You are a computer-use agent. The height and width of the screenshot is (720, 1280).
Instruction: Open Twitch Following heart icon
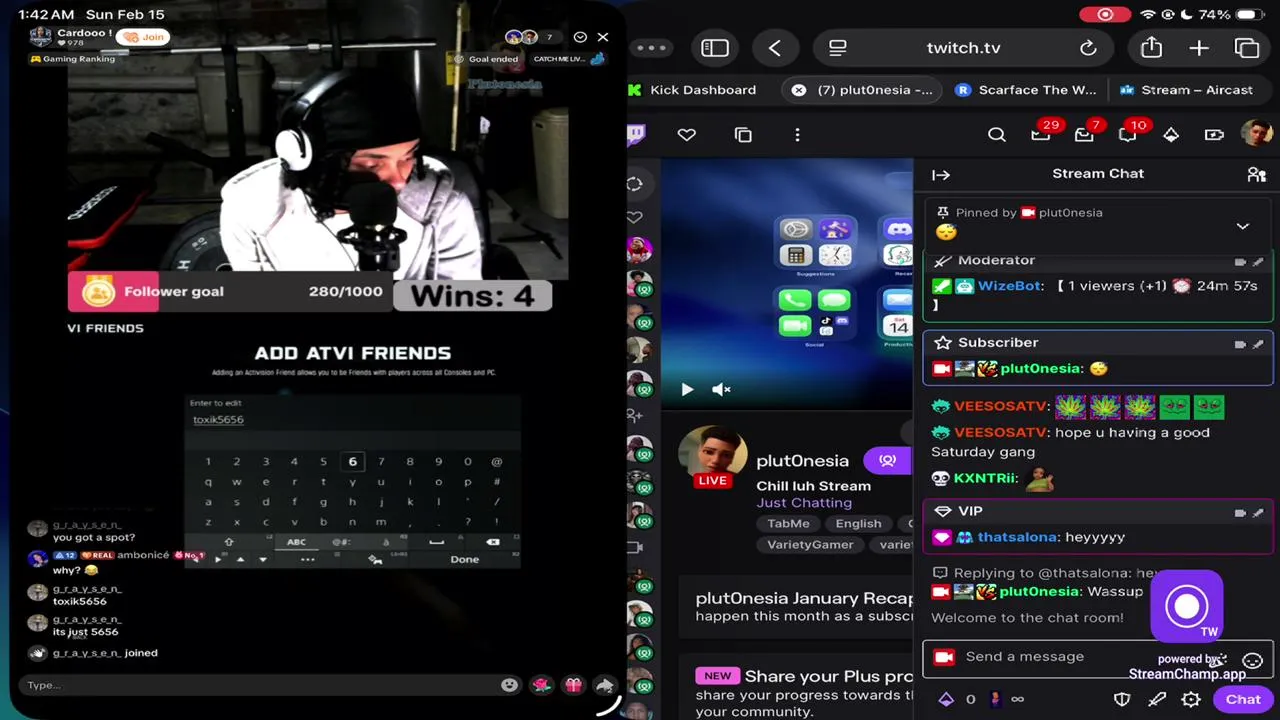pos(686,134)
